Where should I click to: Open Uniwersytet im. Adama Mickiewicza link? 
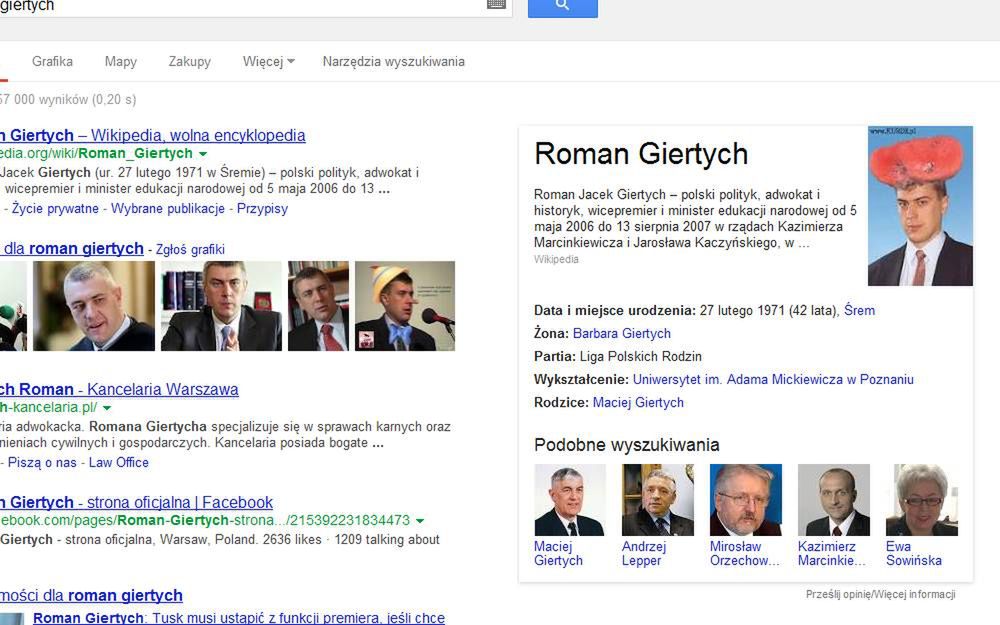point(773,379)
